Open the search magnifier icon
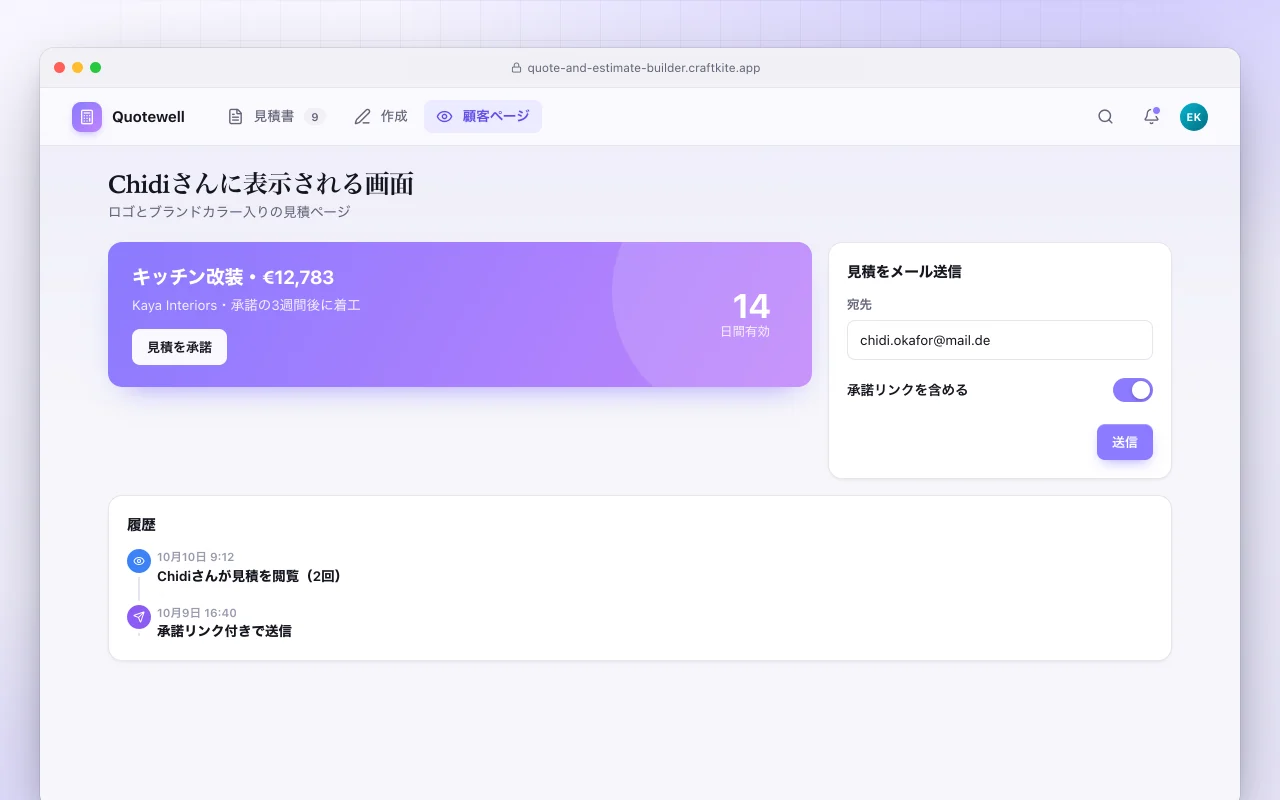The width and height of the screenshot is (1280, 800). pos(1105,117)
